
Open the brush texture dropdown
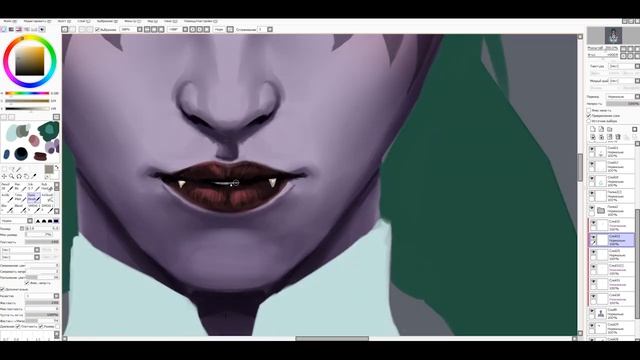[37, 257]
